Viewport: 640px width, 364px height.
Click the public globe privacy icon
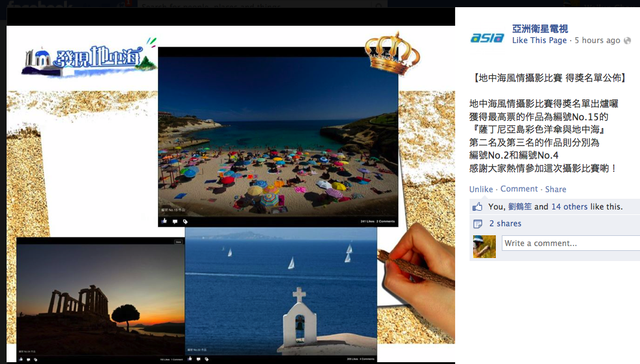point(627,40)
